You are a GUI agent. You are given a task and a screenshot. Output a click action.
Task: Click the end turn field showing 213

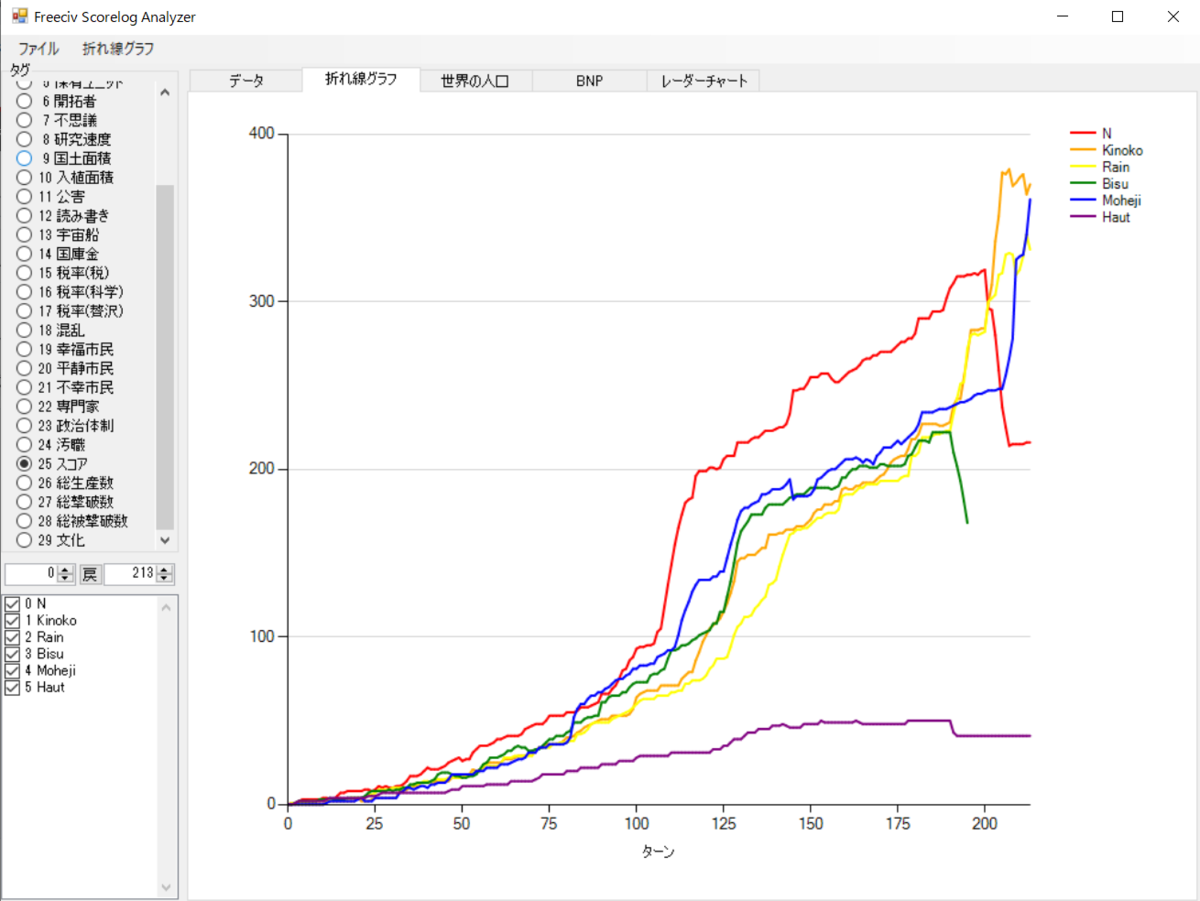131,574
